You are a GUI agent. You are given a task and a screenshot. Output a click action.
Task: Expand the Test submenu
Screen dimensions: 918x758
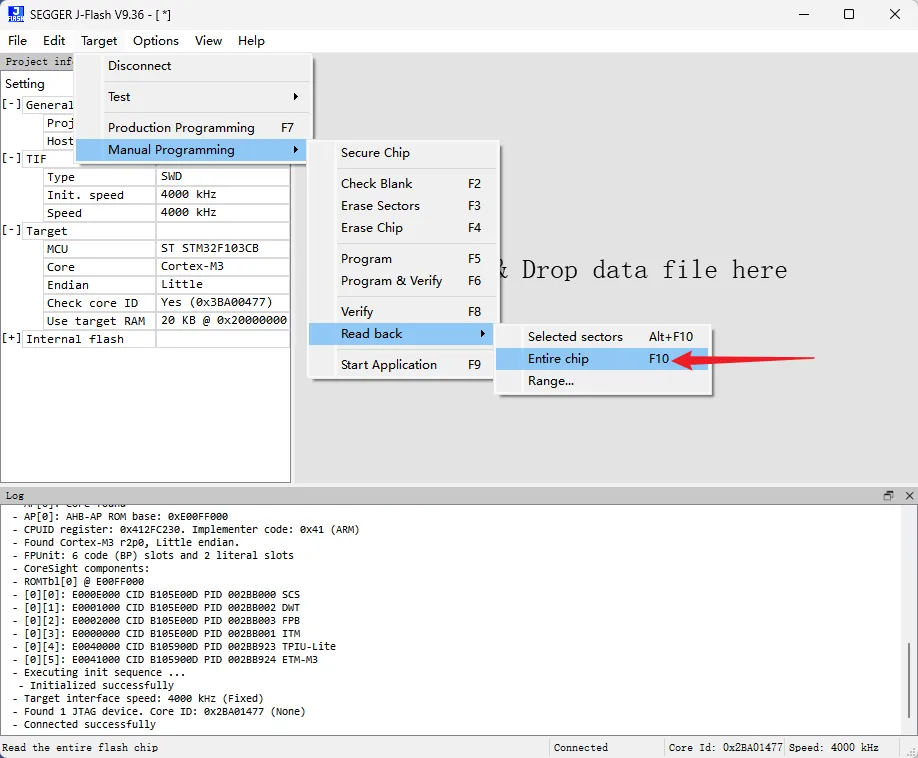coord(193,97)
